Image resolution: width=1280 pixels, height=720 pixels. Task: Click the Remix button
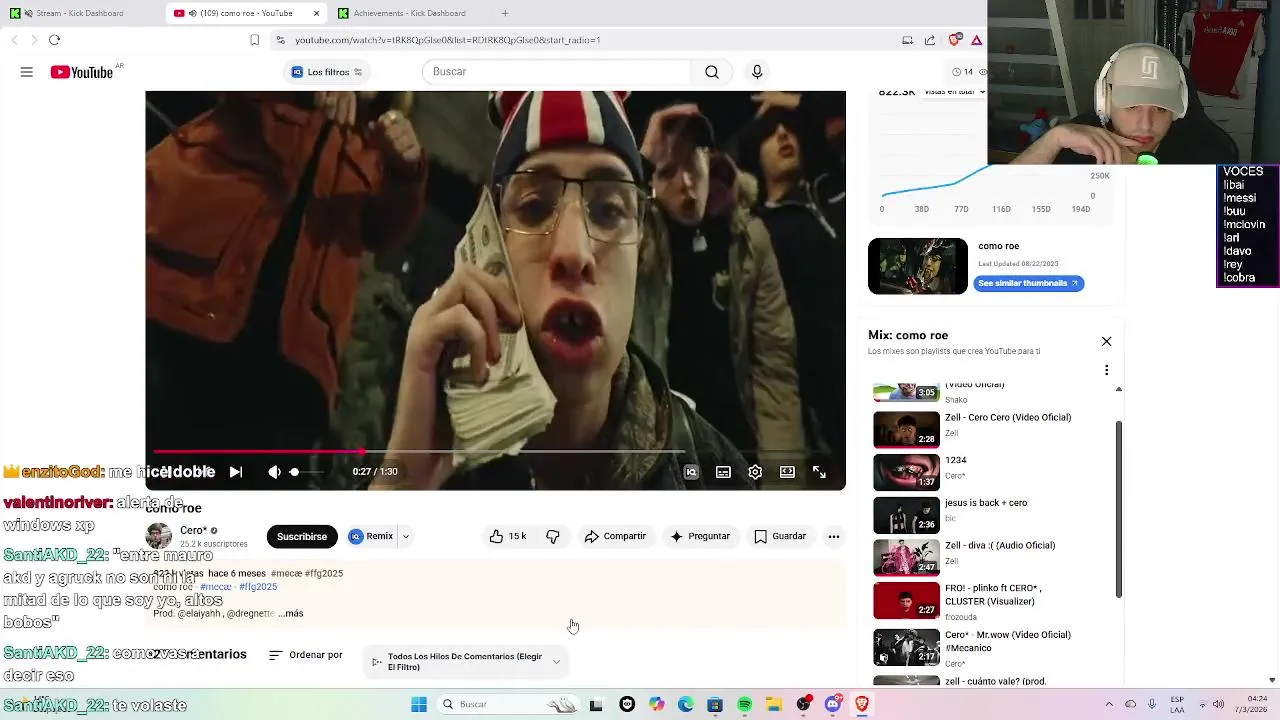tap(372, 536)
